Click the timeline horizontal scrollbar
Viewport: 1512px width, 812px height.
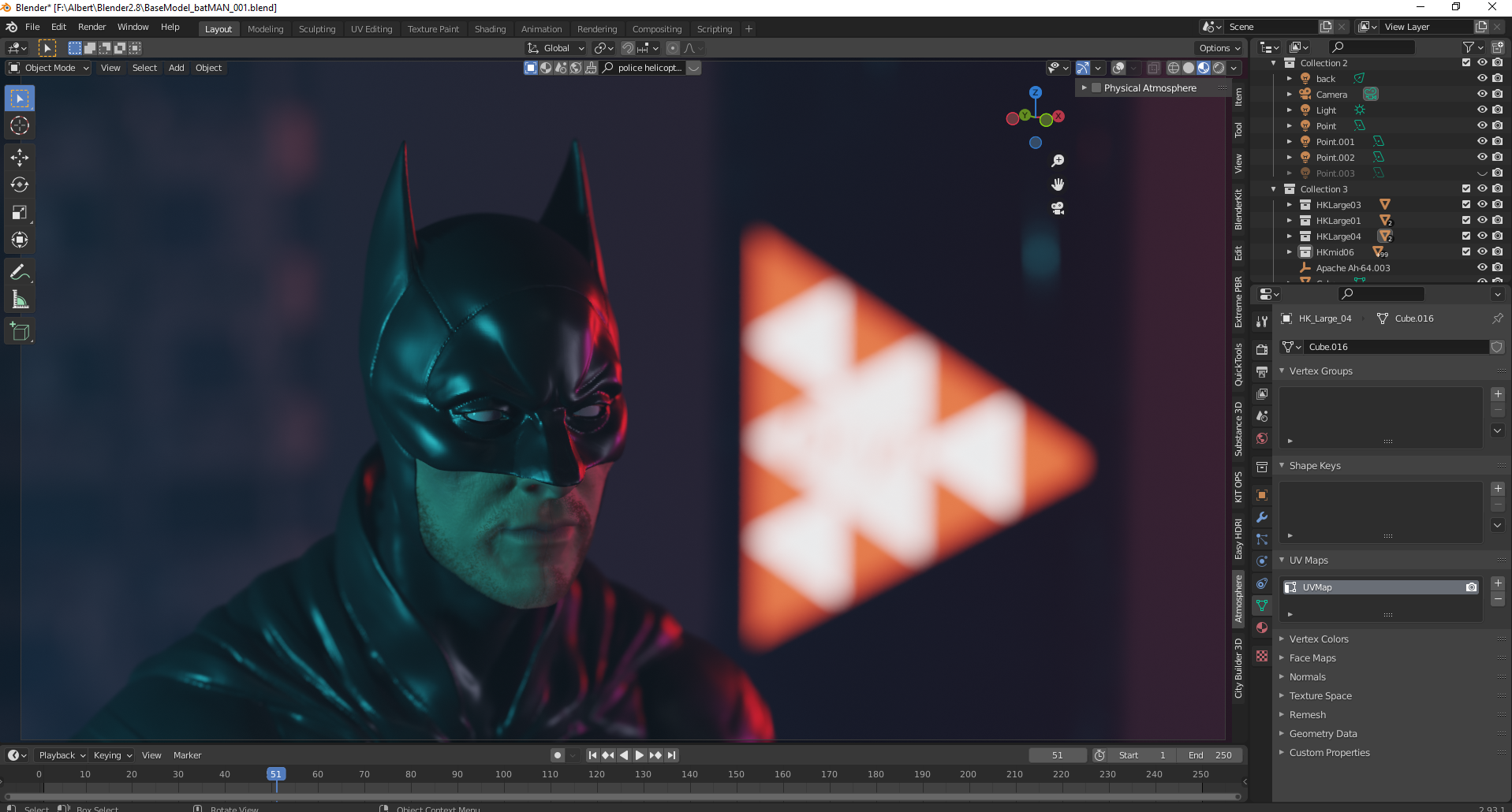[622, 796]
